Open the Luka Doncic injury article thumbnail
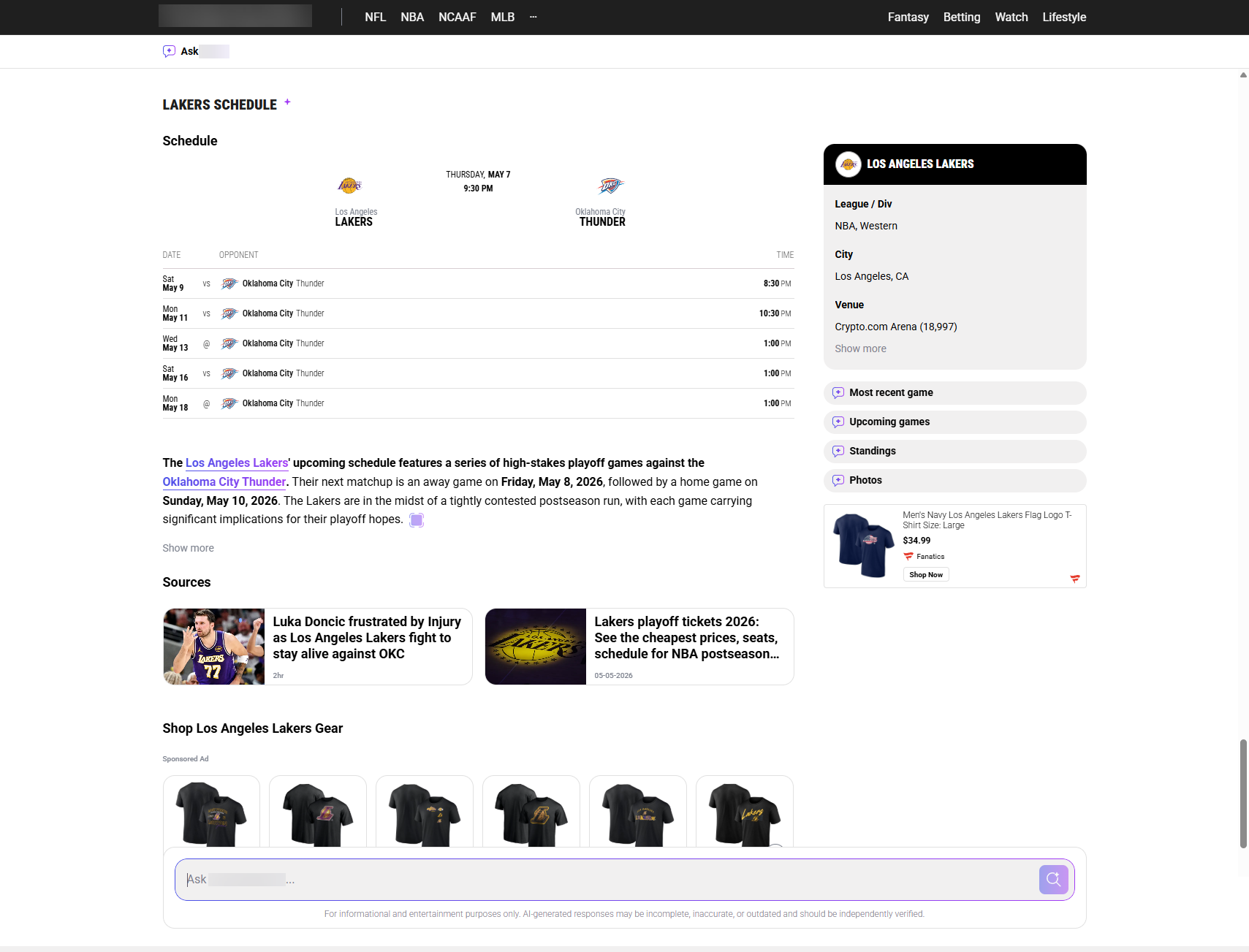 pos(214,647)
